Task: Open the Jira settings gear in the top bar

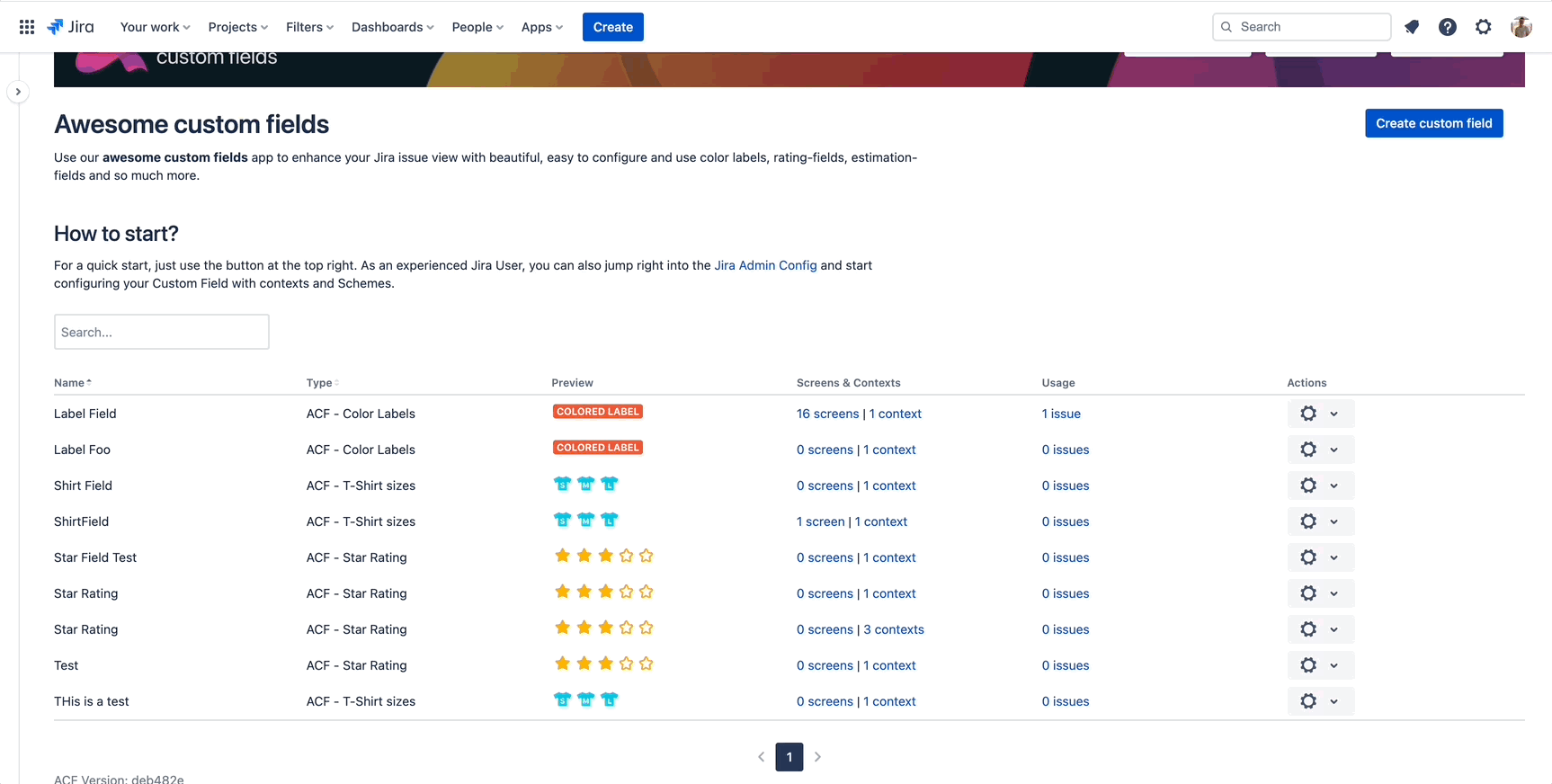Action: [x=1484, y=27]
